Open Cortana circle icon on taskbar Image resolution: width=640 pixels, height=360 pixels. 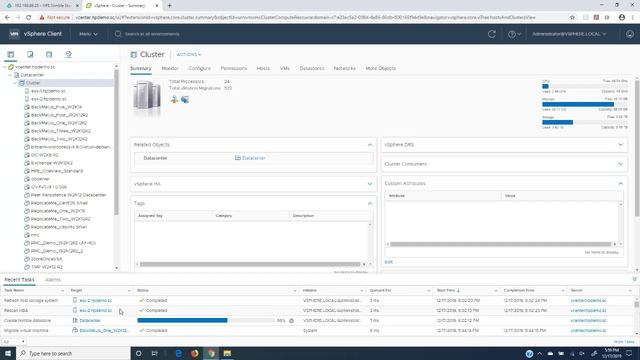point(138,353)
